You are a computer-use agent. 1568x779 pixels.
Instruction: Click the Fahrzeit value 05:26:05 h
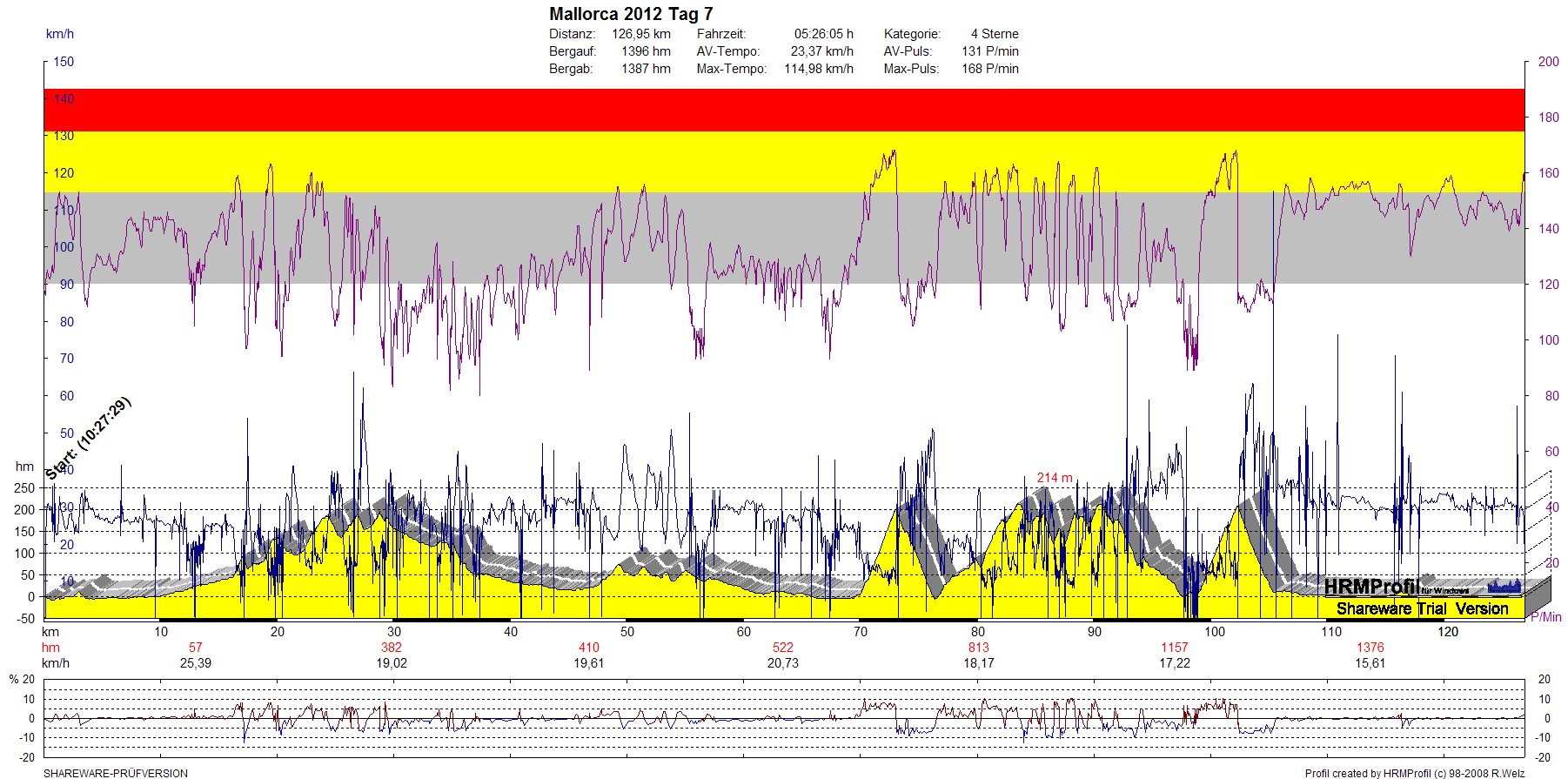(x=823, y=34)
